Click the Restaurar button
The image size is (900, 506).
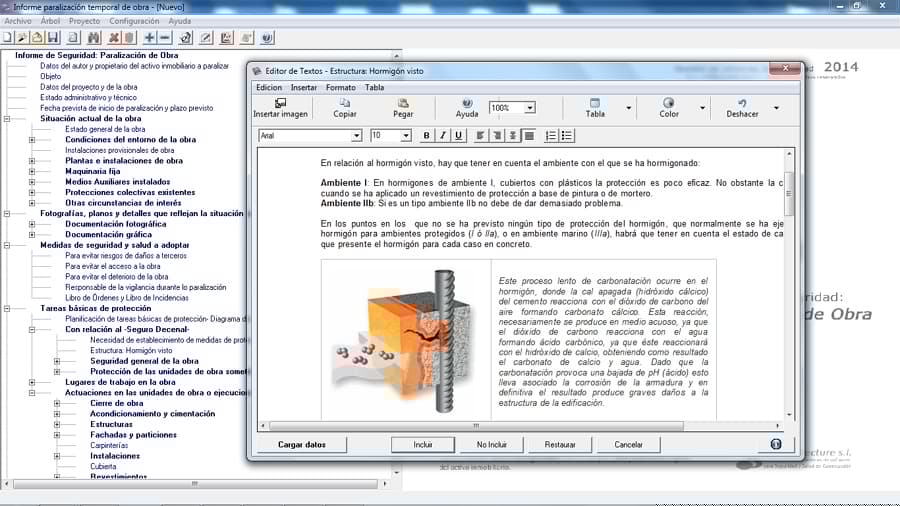[560, 445]
